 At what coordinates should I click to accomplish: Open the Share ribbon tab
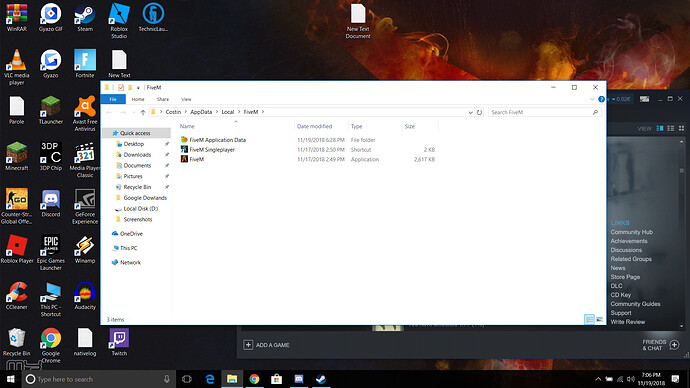pyautogui.click(x=163, y=99)
